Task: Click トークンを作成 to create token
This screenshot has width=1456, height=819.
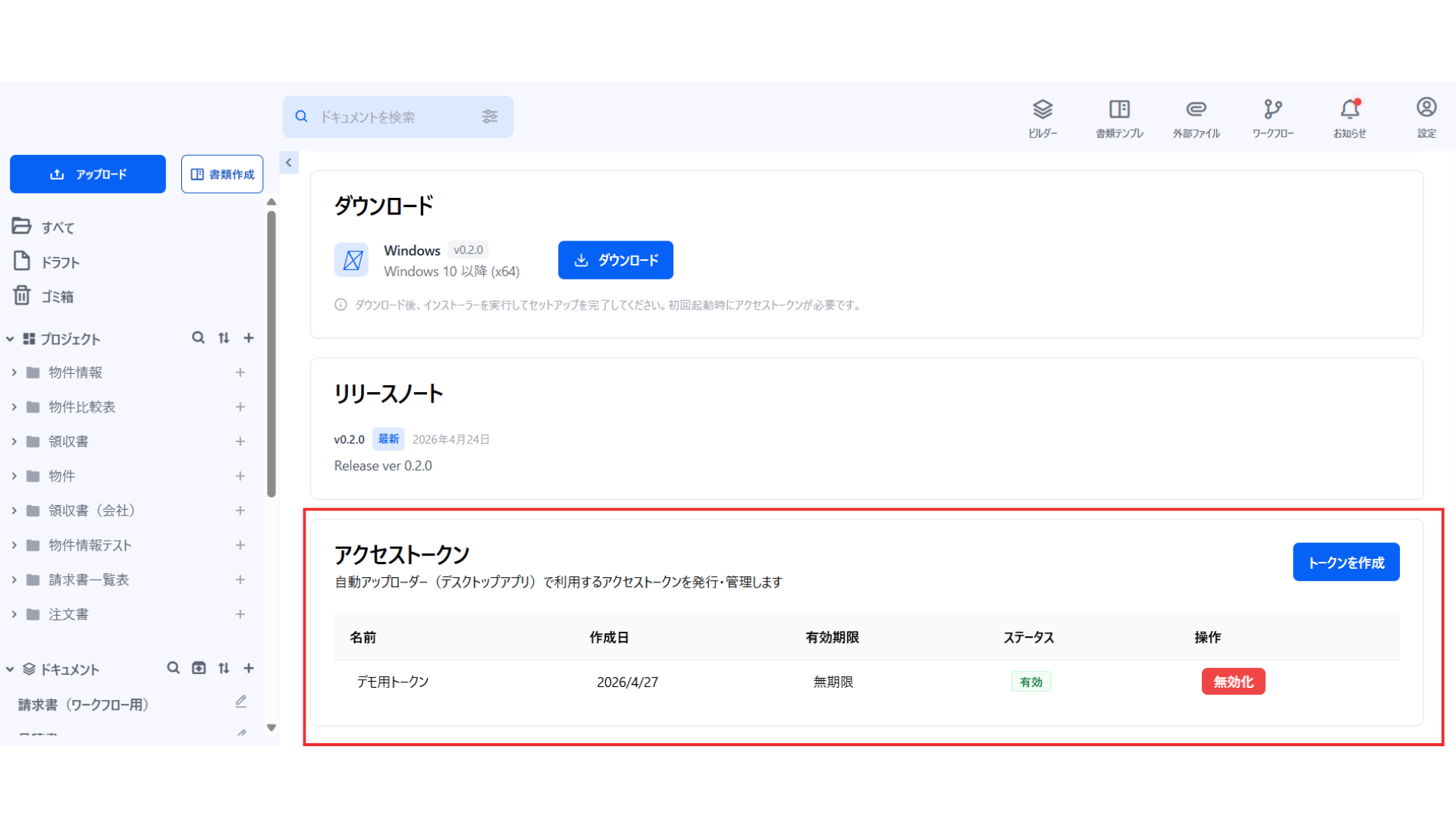Action: click(x=1346, y=562)
